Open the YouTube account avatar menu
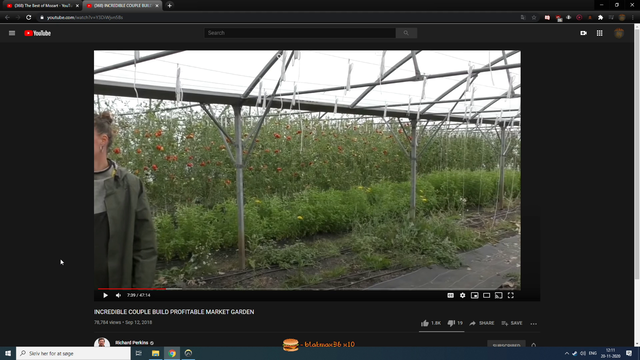Screen dimensions: 640x360 tap(619, 33)
